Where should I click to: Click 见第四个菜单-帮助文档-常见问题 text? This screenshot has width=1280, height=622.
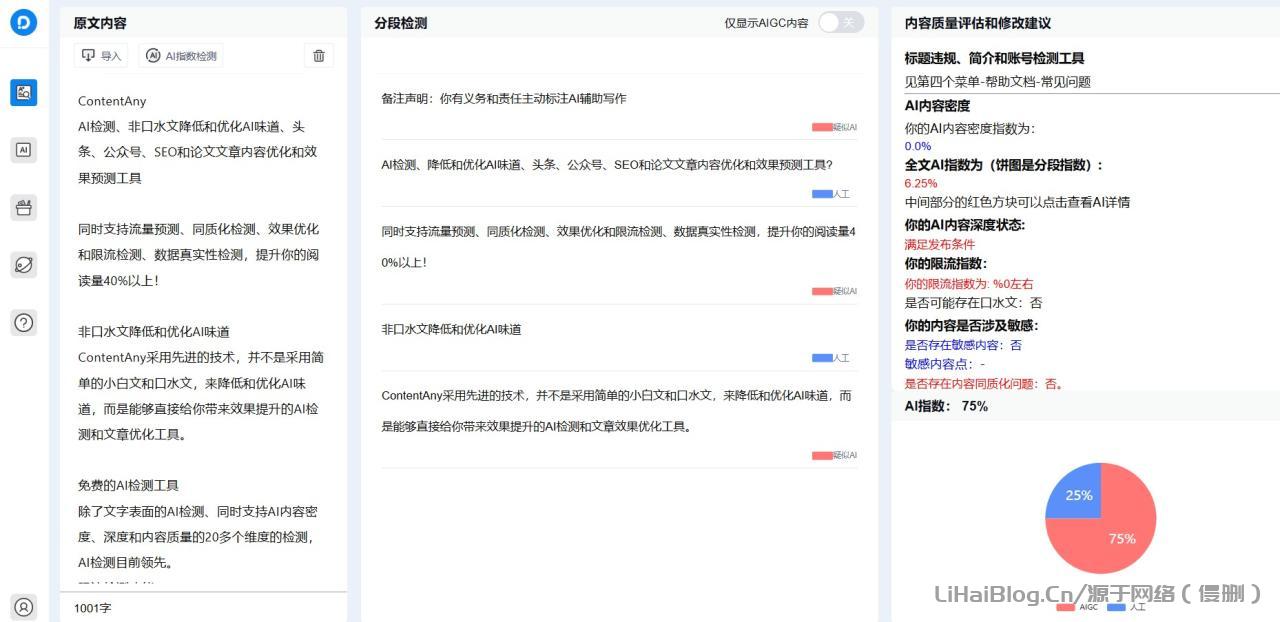(998, 82)
